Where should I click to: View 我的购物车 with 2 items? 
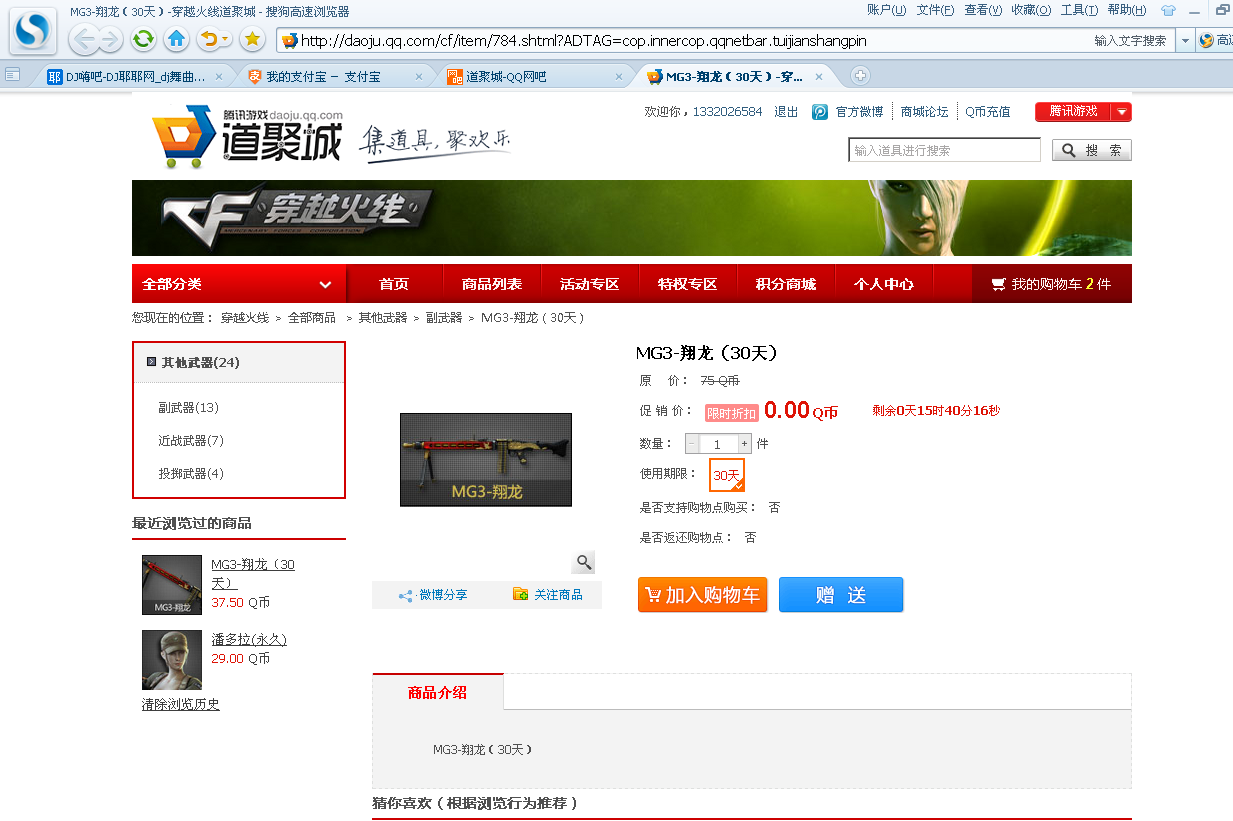[x=1052, y=284]
